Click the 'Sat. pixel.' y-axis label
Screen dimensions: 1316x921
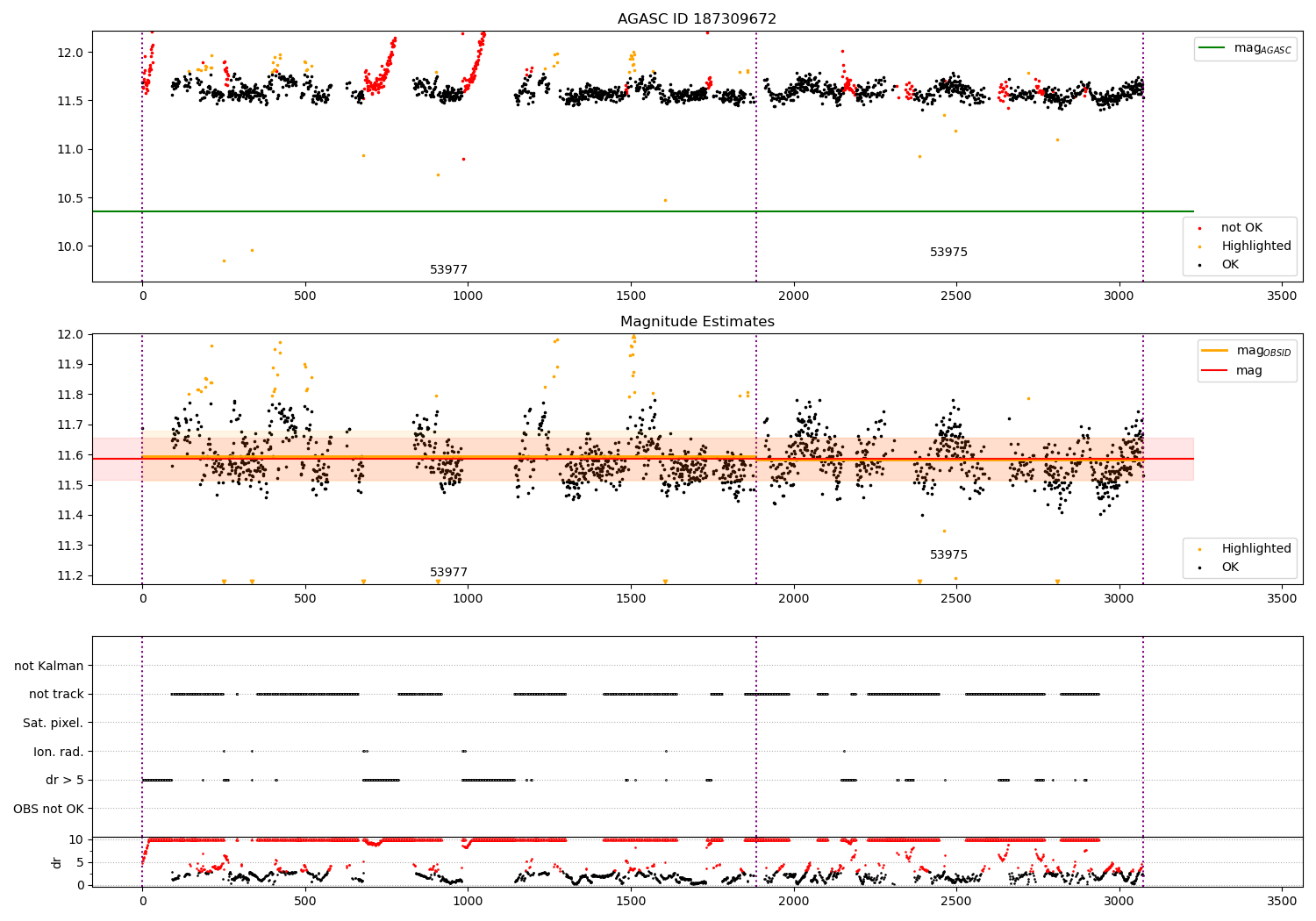click(x=54, y=724)
